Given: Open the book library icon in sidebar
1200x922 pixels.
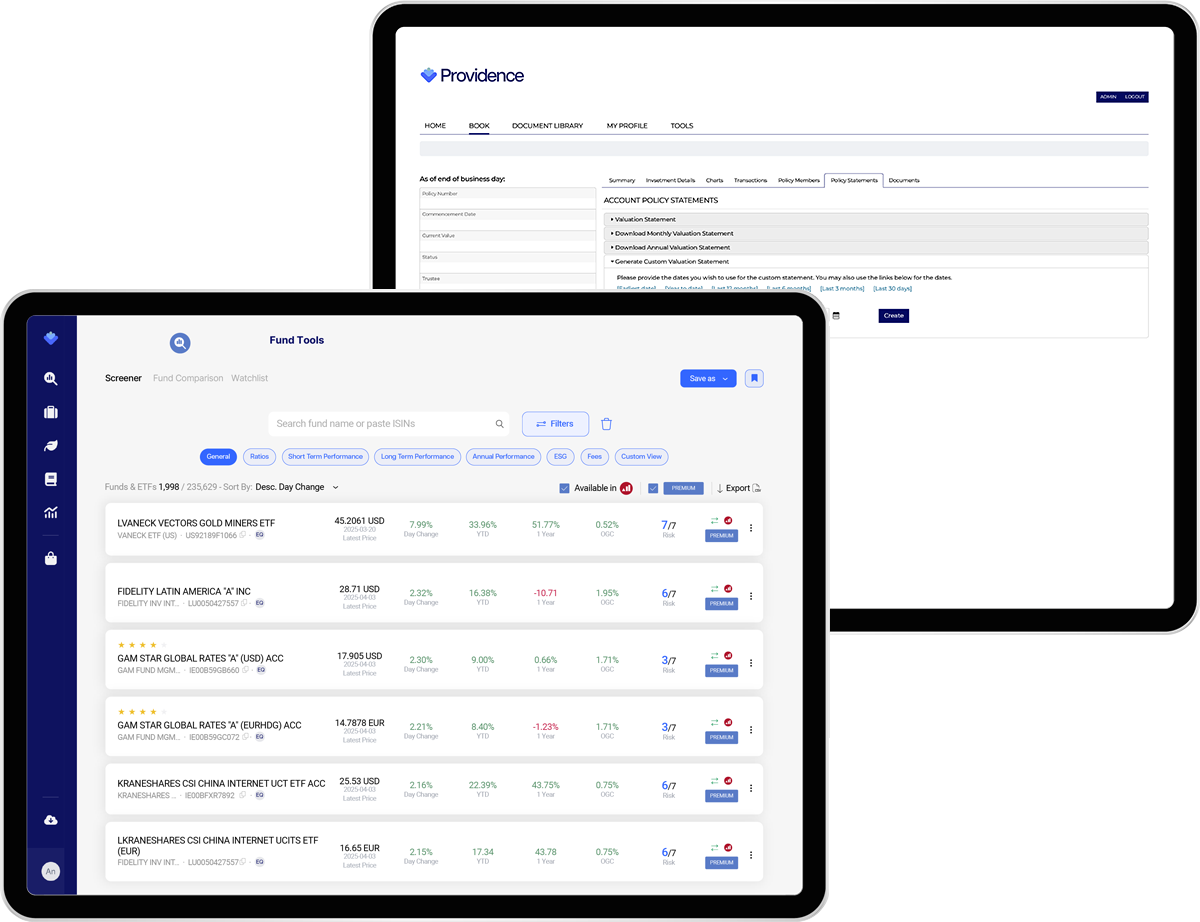Looking at the screenshot, I should [x=51, y=480].
